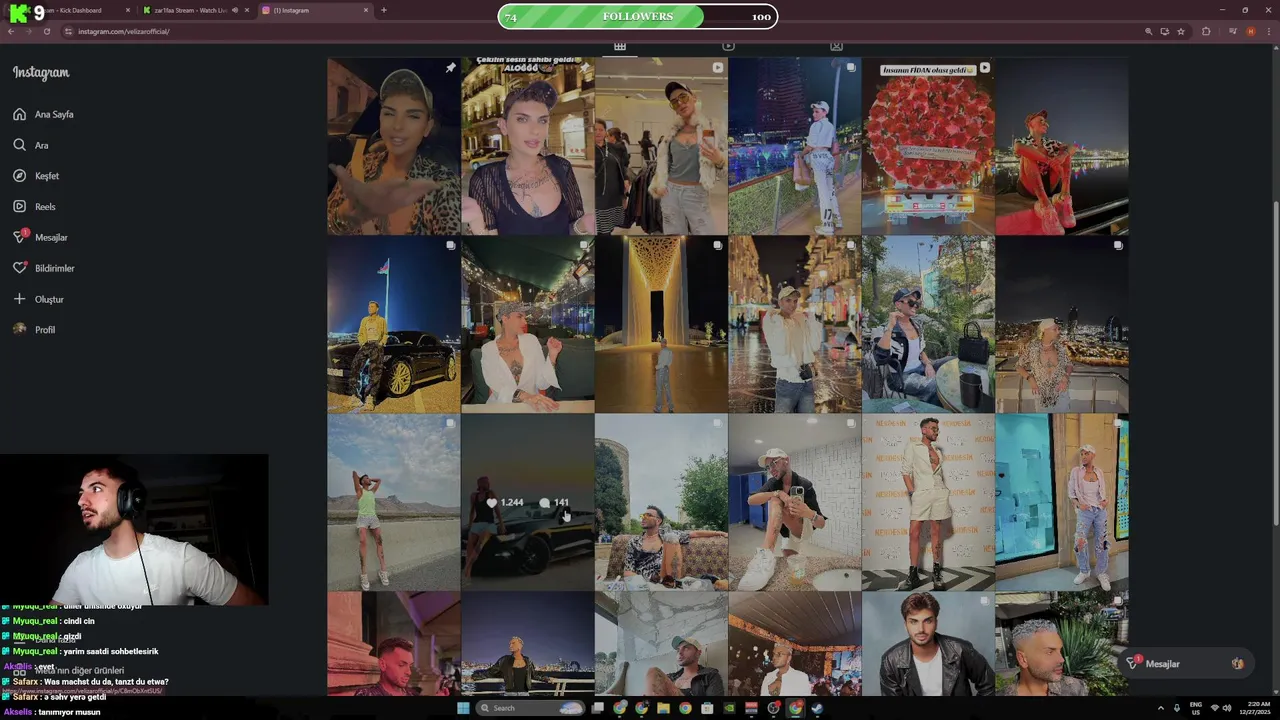View site information icon in address bar

[69, 31]
